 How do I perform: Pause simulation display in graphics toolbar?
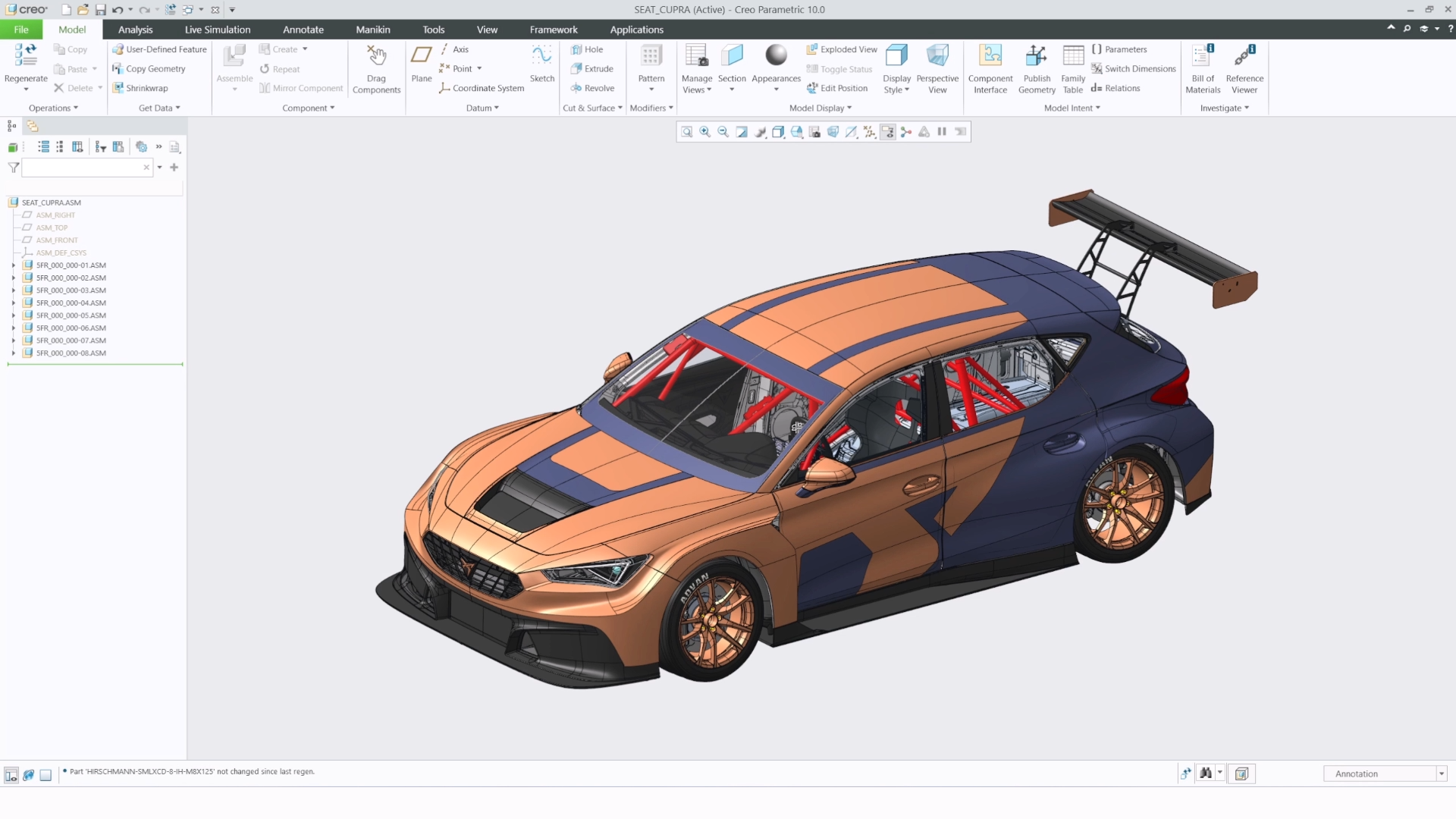[942, 132]
